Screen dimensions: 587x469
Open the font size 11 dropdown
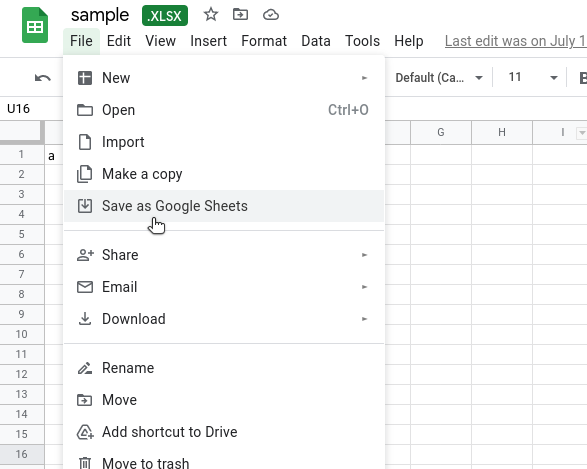point(532,77)
